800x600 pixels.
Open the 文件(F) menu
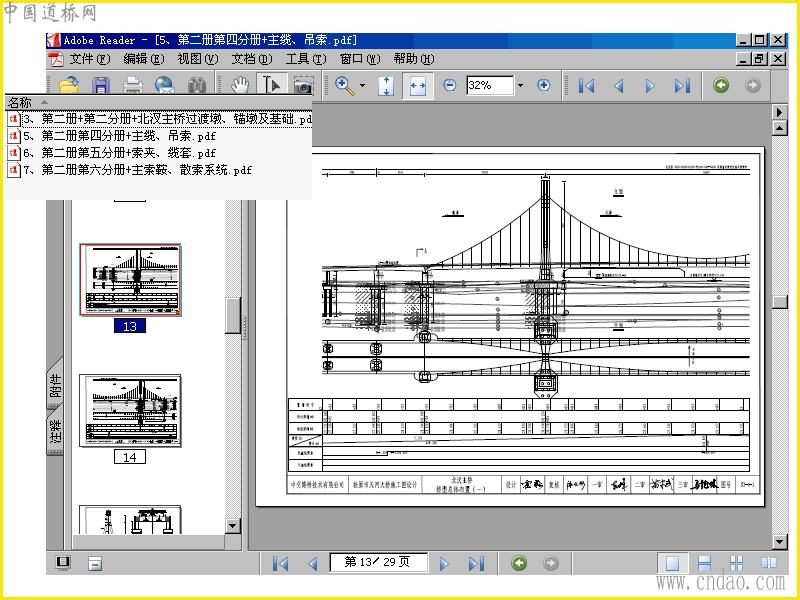[90, 59]
